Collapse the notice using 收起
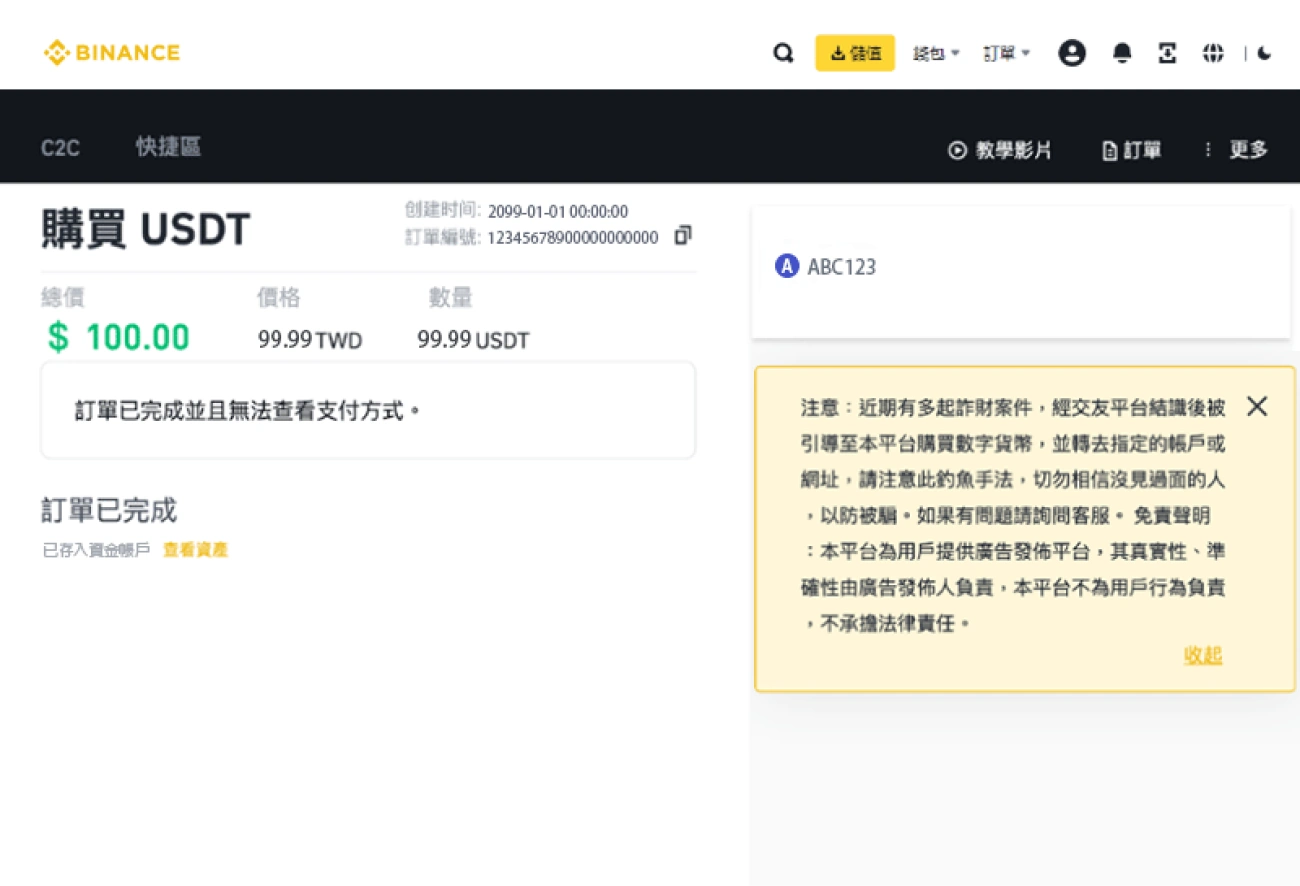The width and height of the screenshot is (1300, 886). 1202,655
